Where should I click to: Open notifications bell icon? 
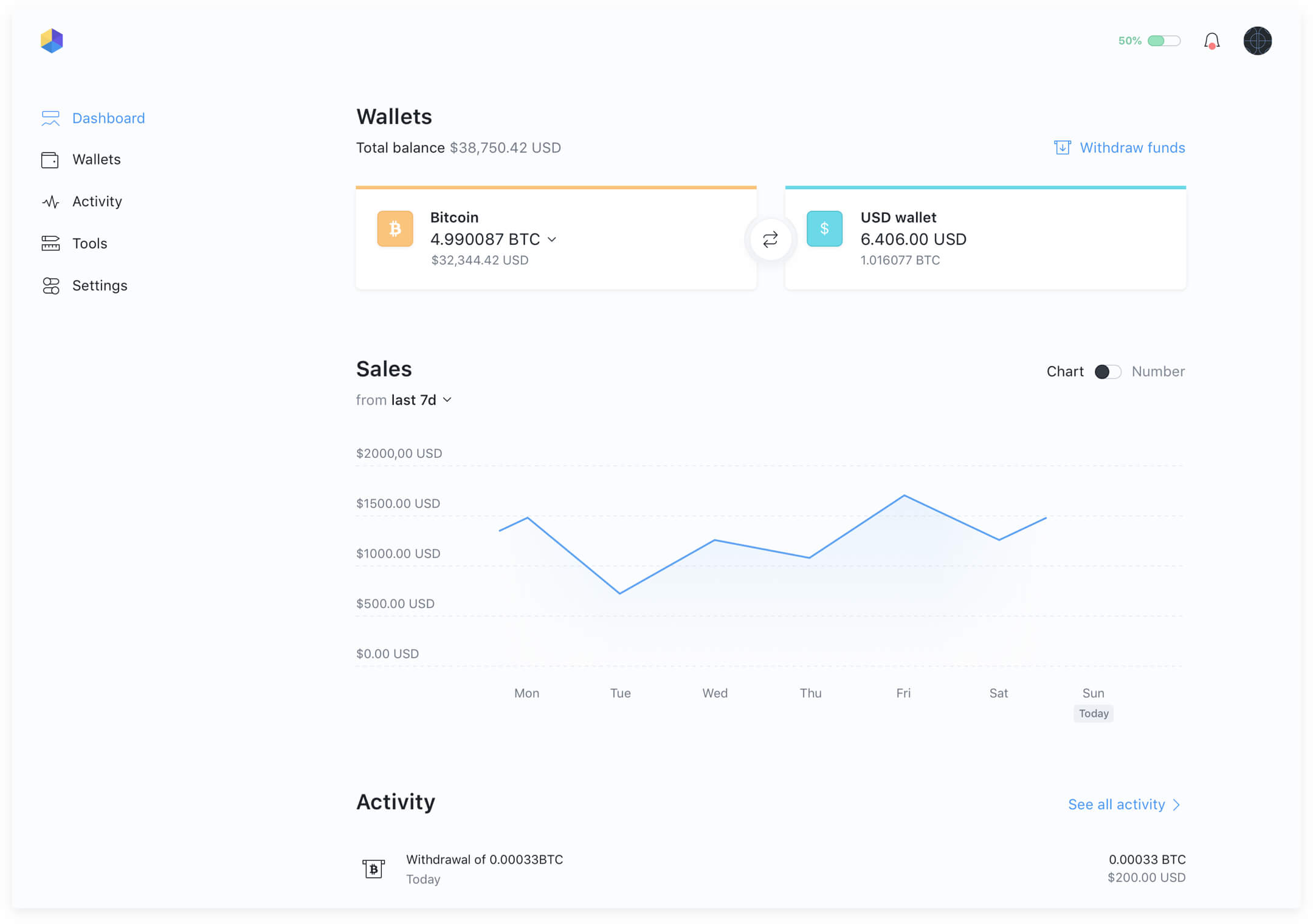[1211, 41]
